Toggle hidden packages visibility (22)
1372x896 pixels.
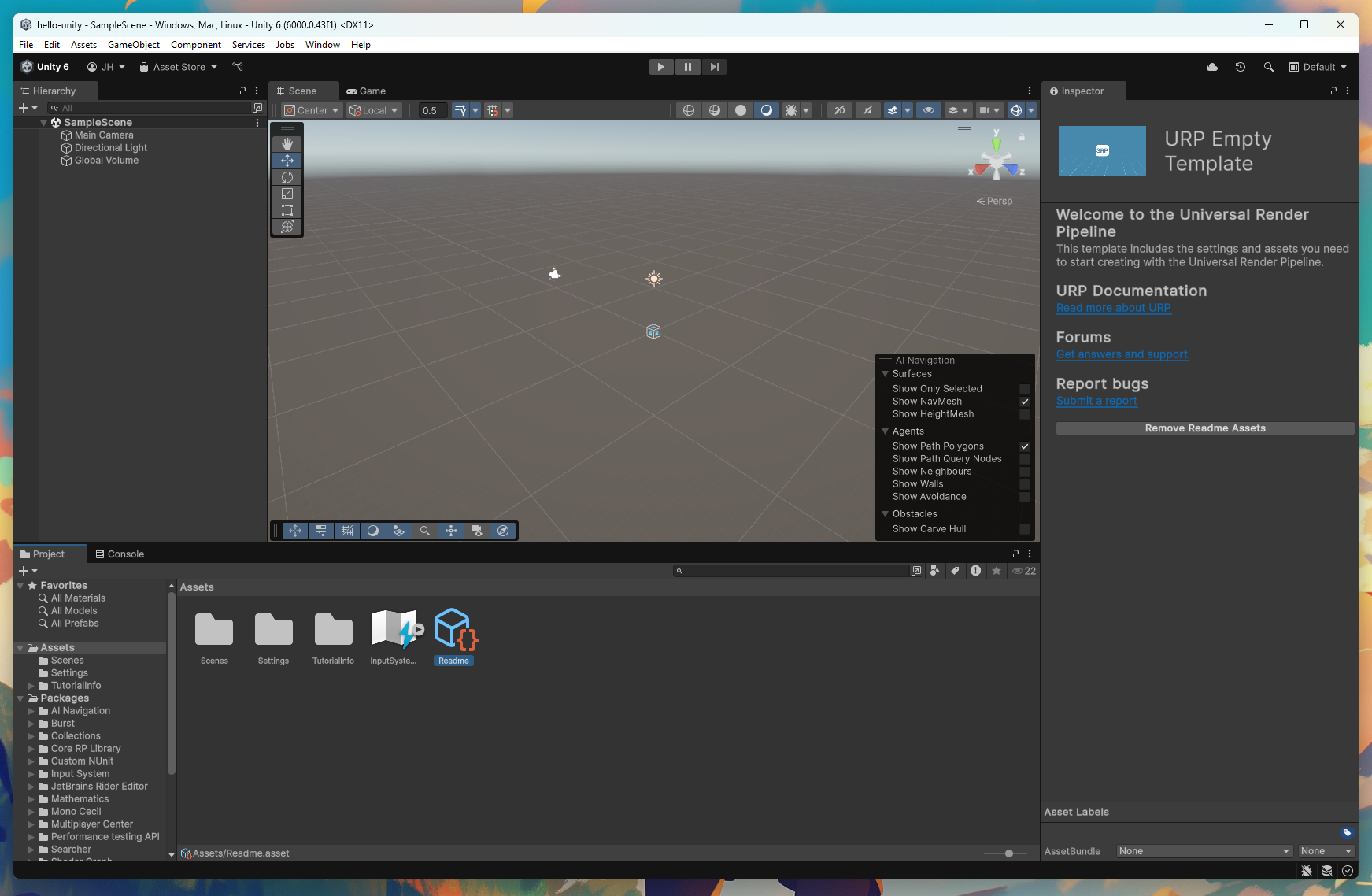(x=1024, y=571)
